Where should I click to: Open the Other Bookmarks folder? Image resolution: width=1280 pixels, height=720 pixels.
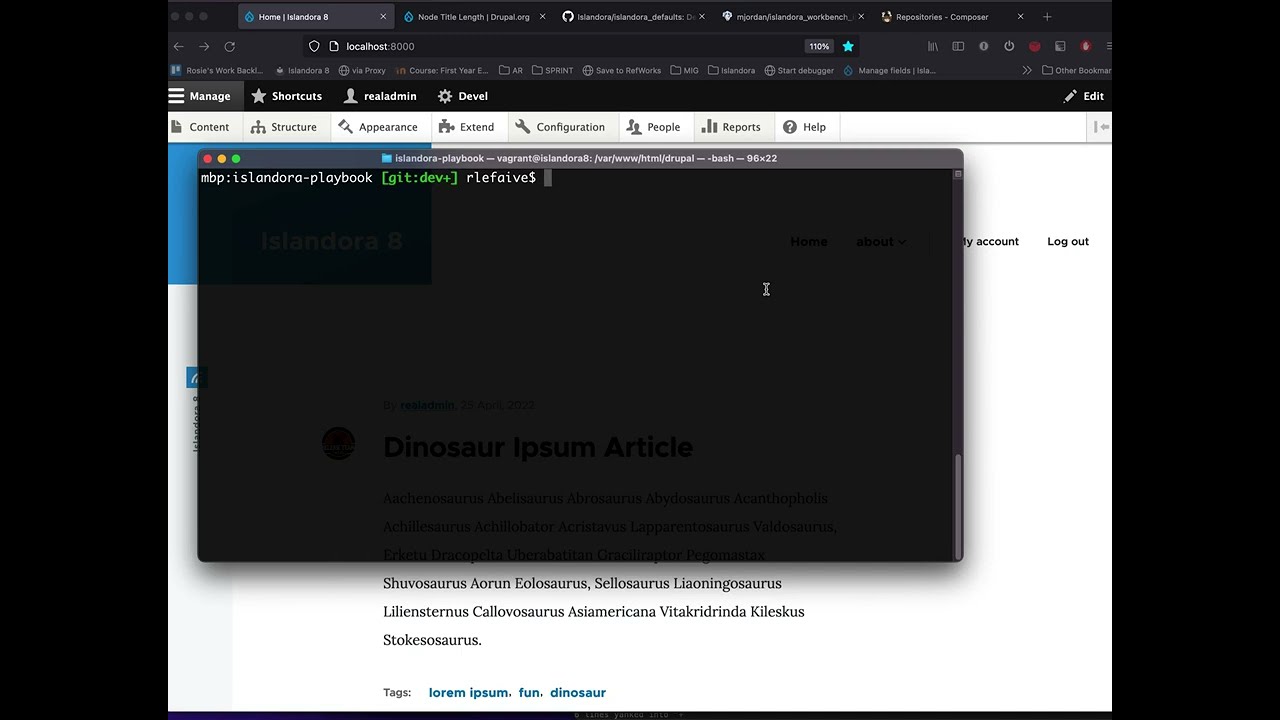[x=1077, y=71]
